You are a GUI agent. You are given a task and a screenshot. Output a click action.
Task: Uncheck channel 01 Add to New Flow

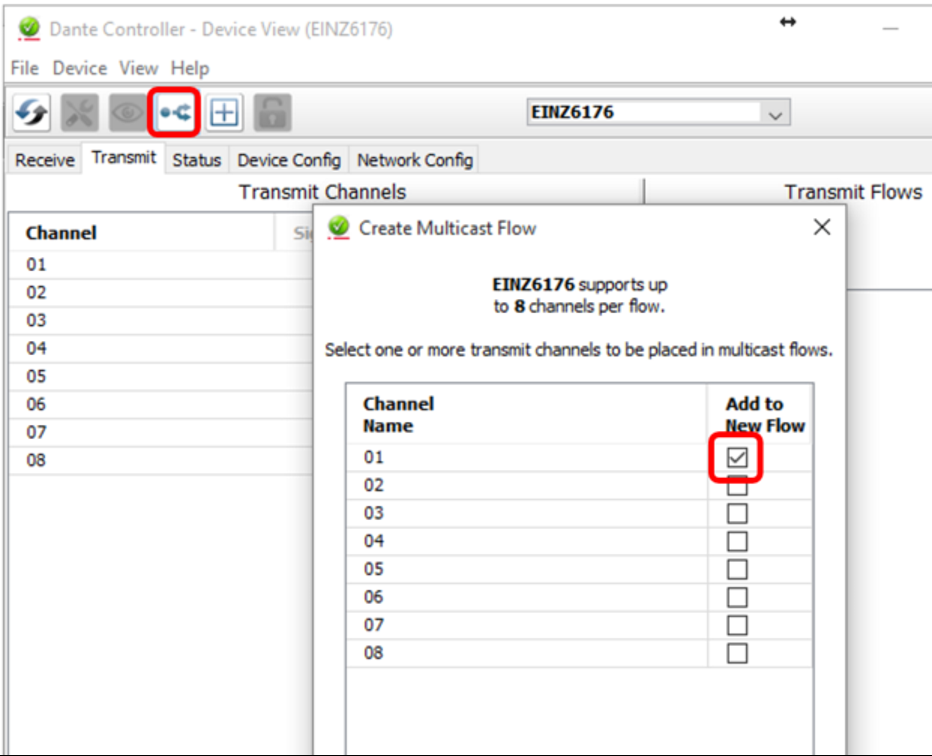737,457
